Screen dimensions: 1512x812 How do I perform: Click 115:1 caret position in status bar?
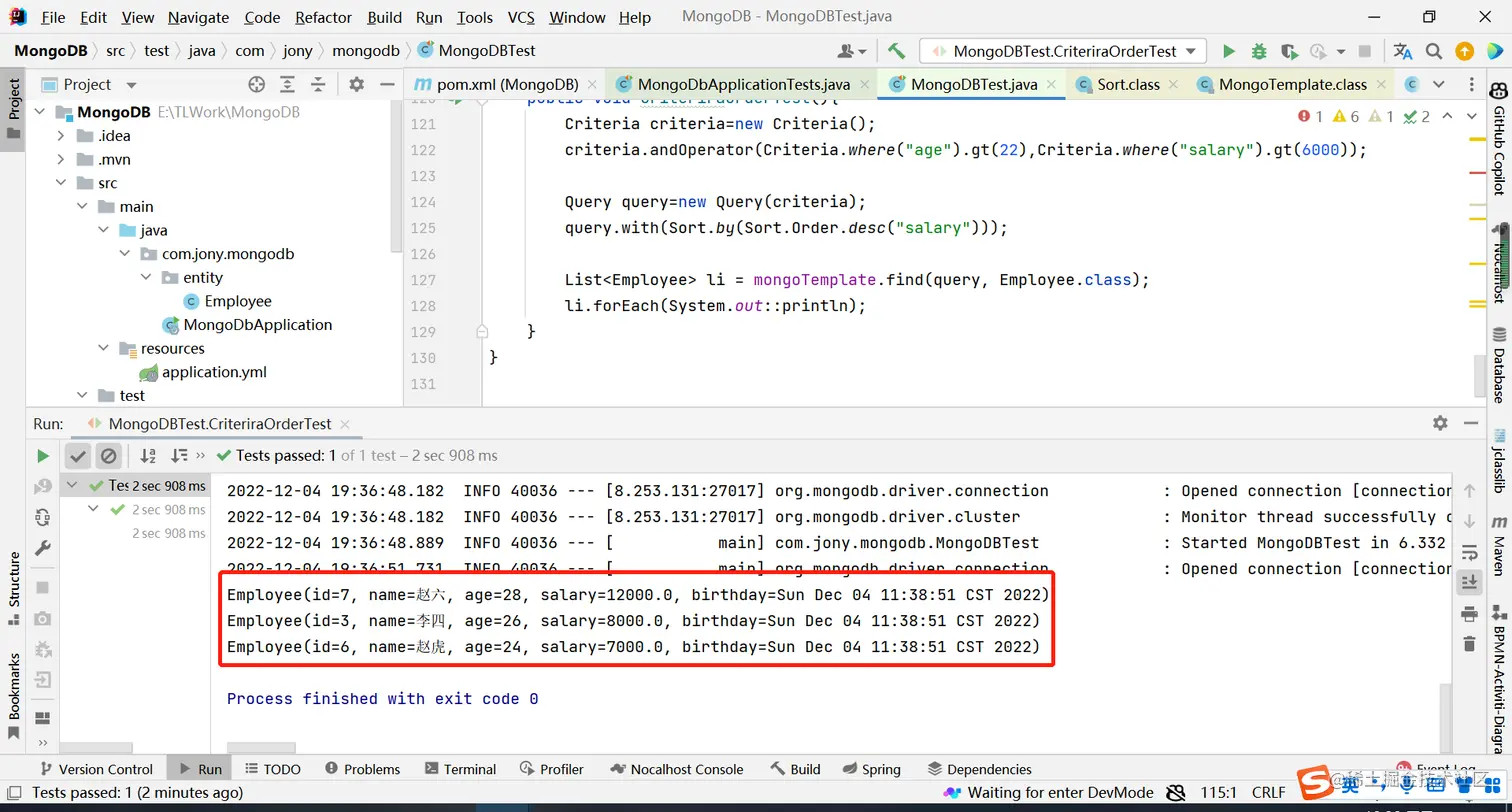tap(1218, 793)
